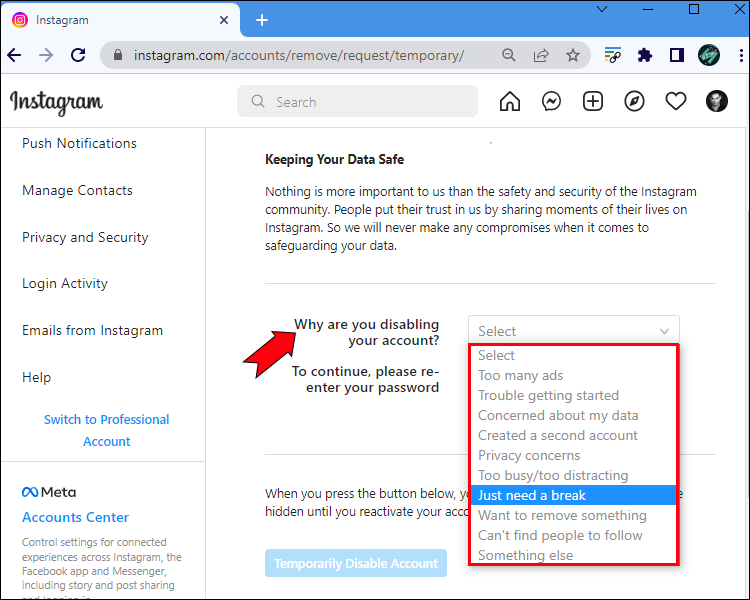Open Privacy and Security settings
Image resolution: width=750 pixels, height=600 pixels.
[85, 237]
